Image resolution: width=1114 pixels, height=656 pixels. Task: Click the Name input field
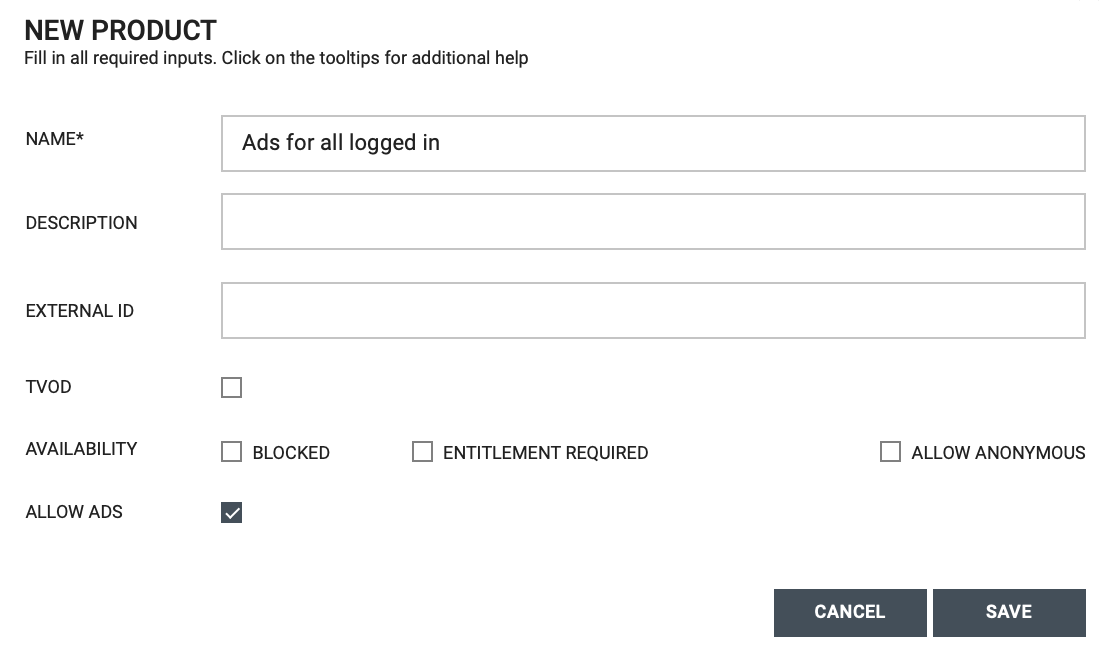(x=653, y=144)
